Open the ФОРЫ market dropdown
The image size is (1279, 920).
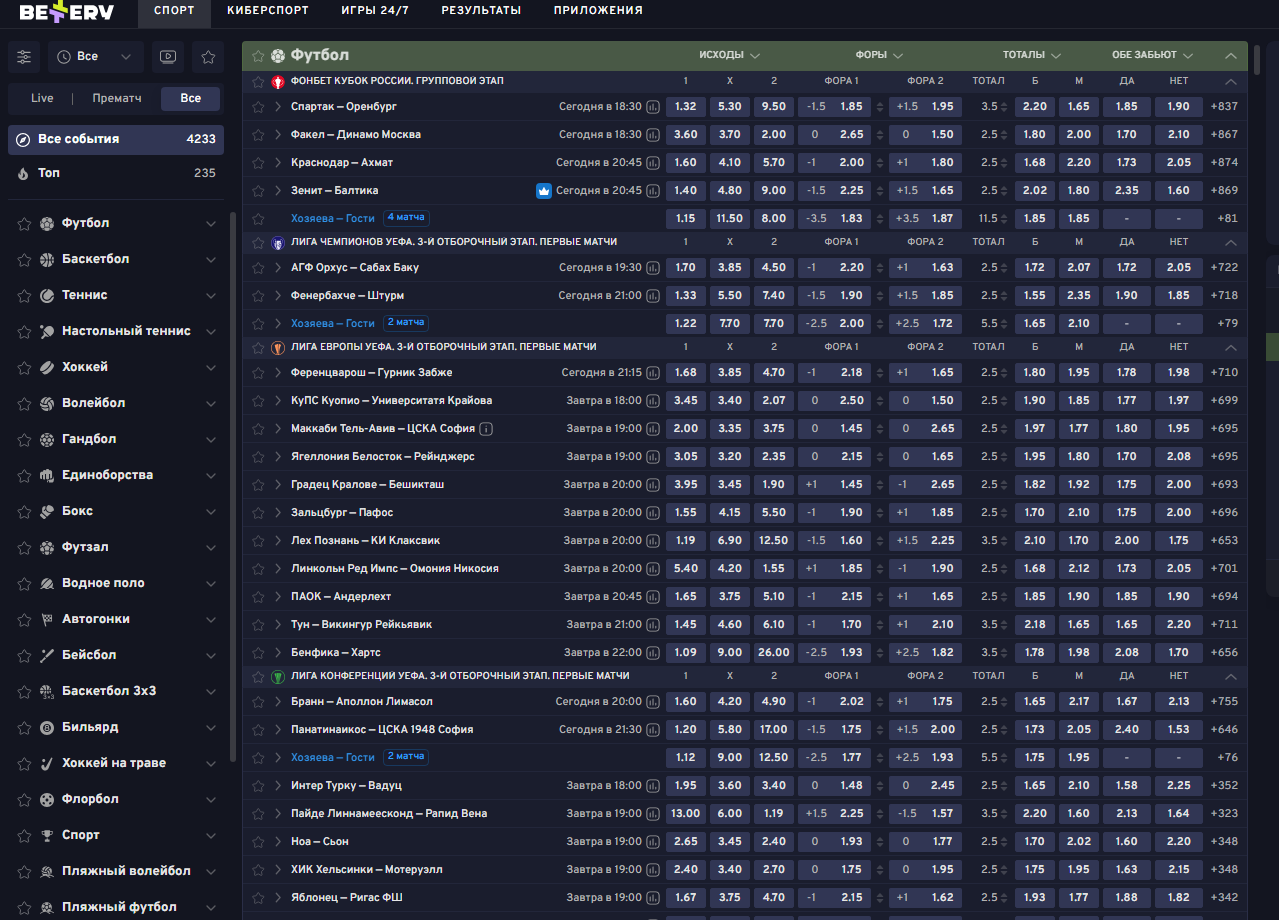(x=879, y=55)
